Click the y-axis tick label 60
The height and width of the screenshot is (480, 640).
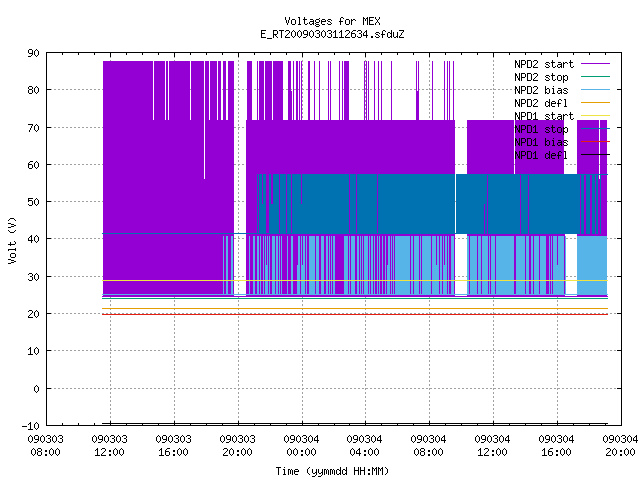pyautogui.click(x=33, y=165)
